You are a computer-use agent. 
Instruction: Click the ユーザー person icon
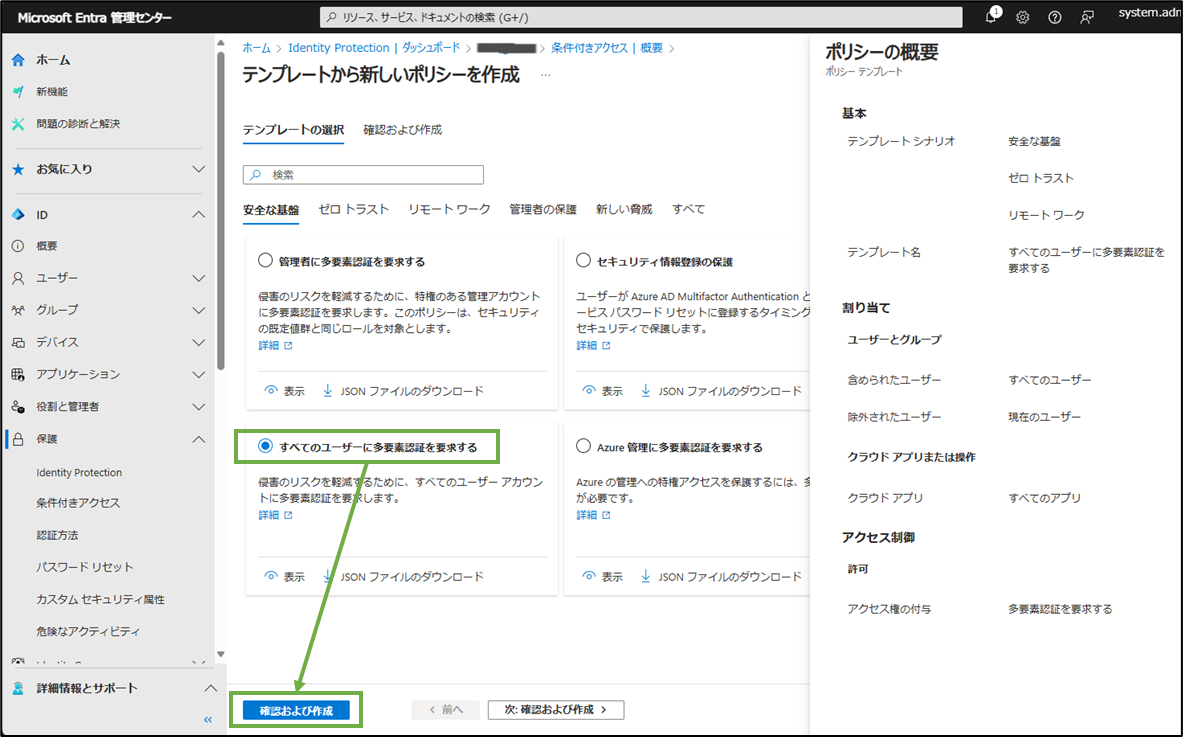click(x=18, y=278)
